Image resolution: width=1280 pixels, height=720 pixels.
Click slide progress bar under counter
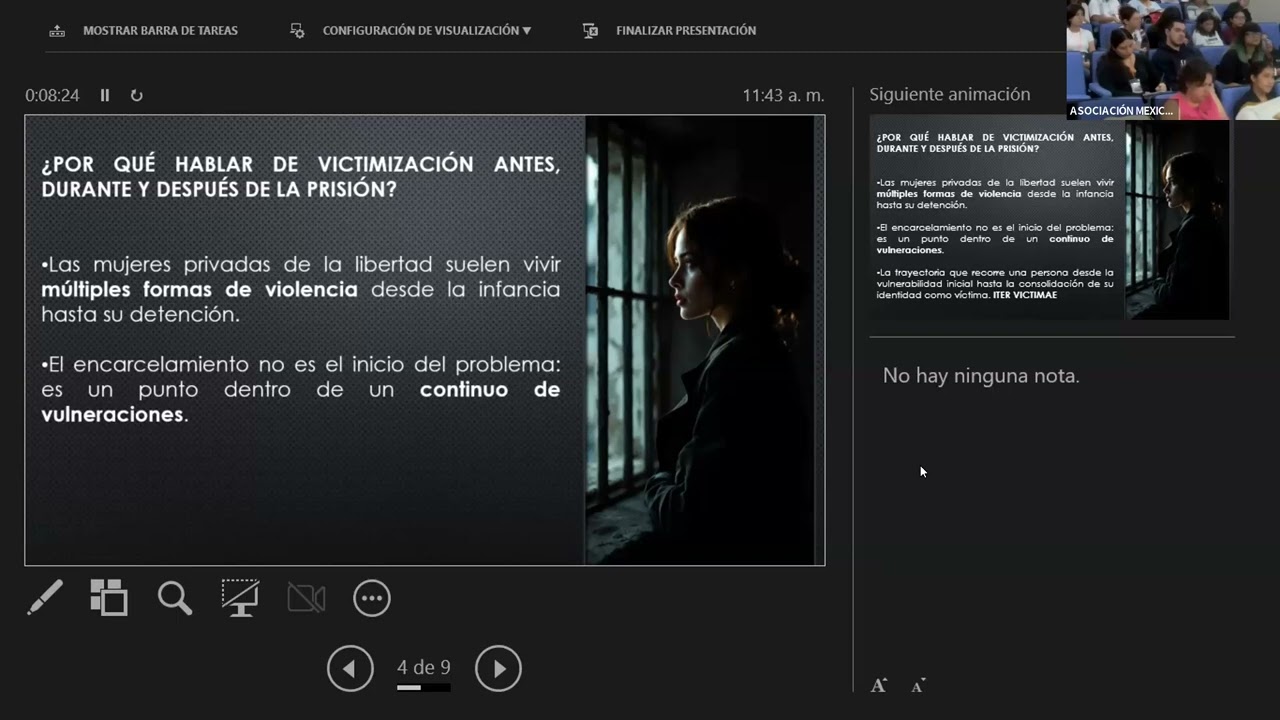tap(424, 688)
